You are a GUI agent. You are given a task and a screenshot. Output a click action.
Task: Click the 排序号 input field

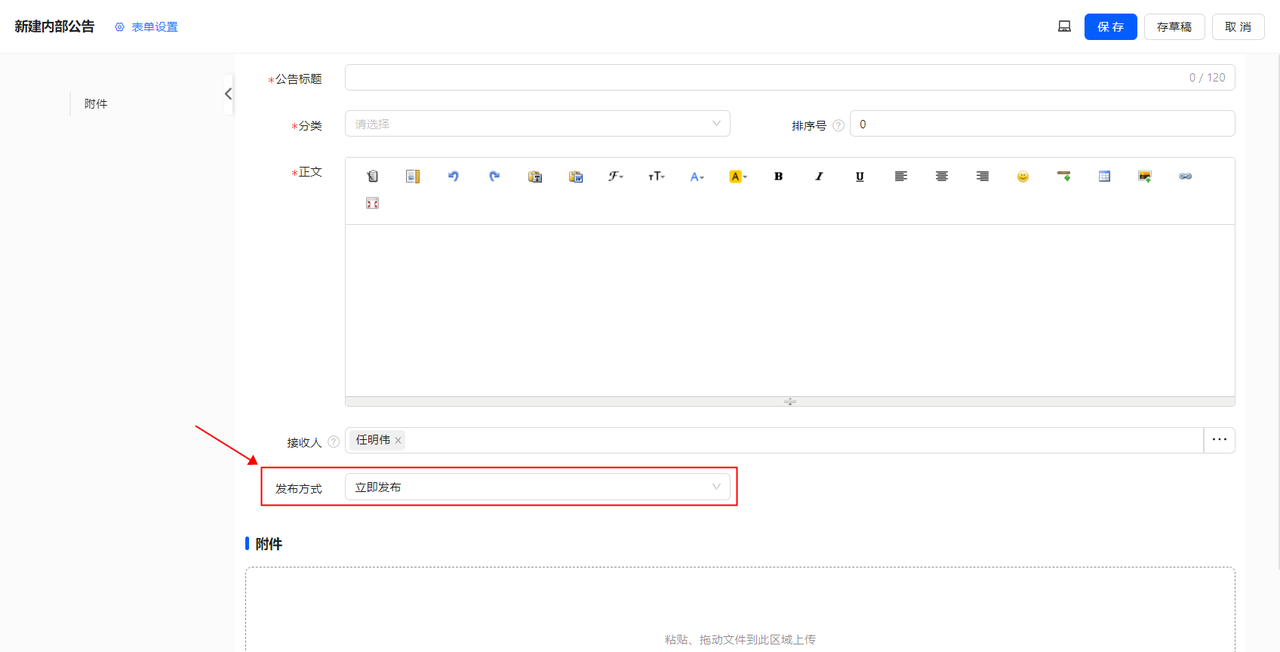(x=1042, y=124)
